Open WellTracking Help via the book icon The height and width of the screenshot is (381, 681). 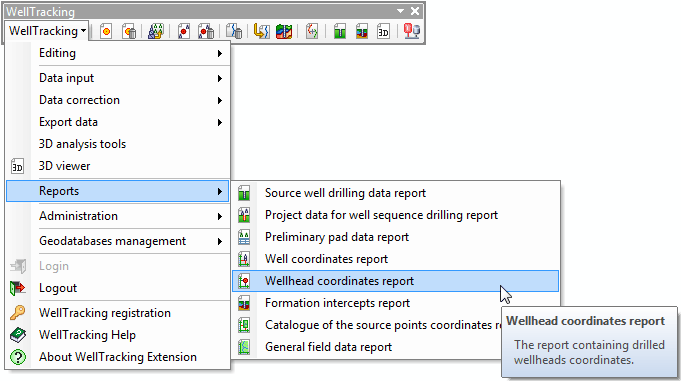18,335
